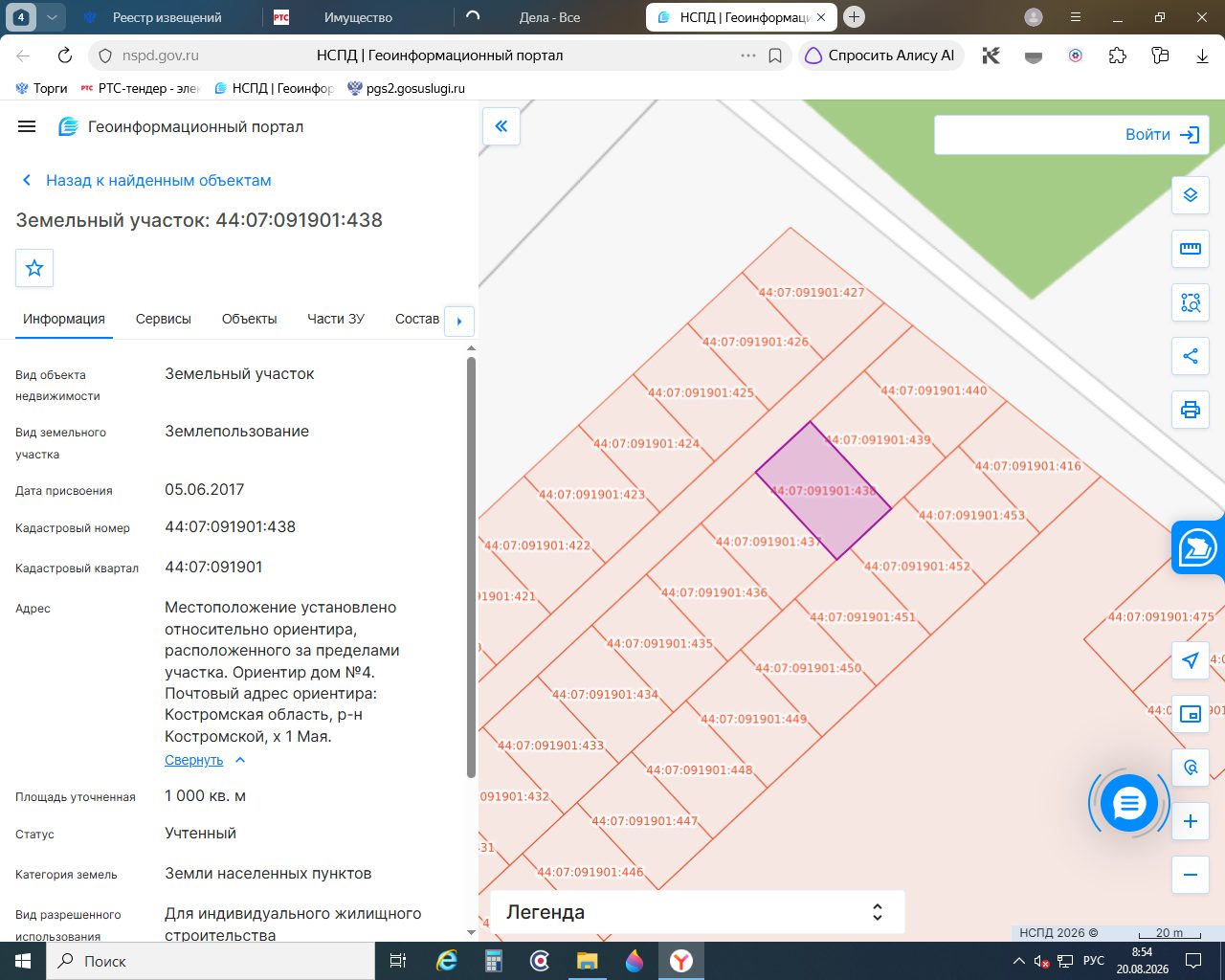
Task: Click the info panel vertical scrollbar
Action: [471, 567]
